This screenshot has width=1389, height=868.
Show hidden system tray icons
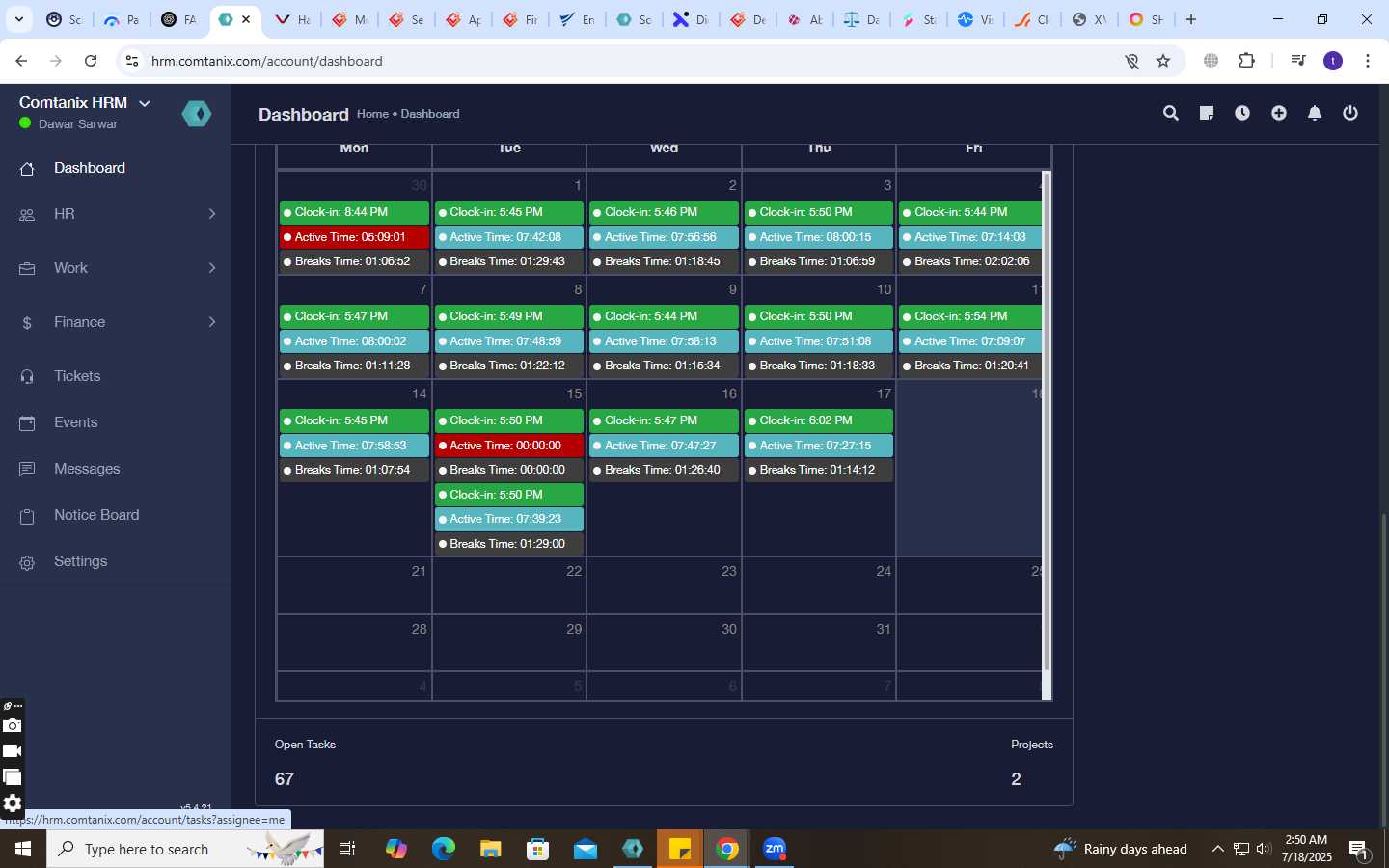(x=1217, y=849)
